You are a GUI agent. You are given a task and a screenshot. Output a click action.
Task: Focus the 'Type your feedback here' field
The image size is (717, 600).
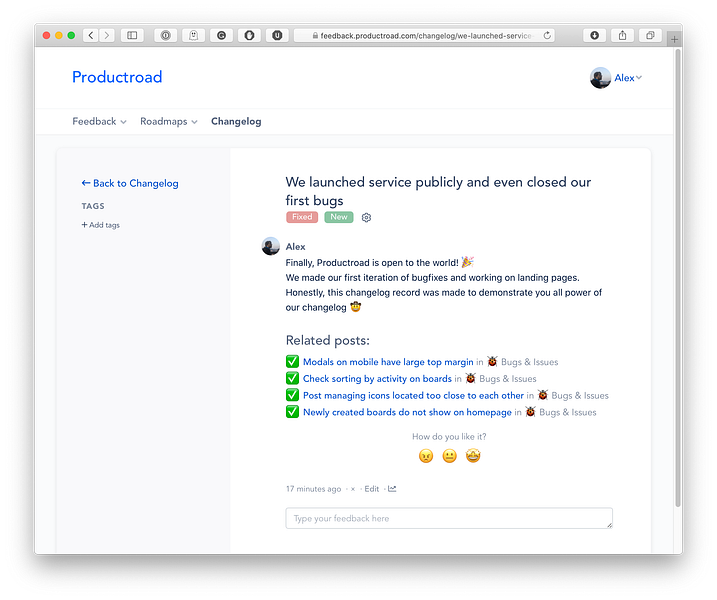pyautogui.click(x=449, y=518)
